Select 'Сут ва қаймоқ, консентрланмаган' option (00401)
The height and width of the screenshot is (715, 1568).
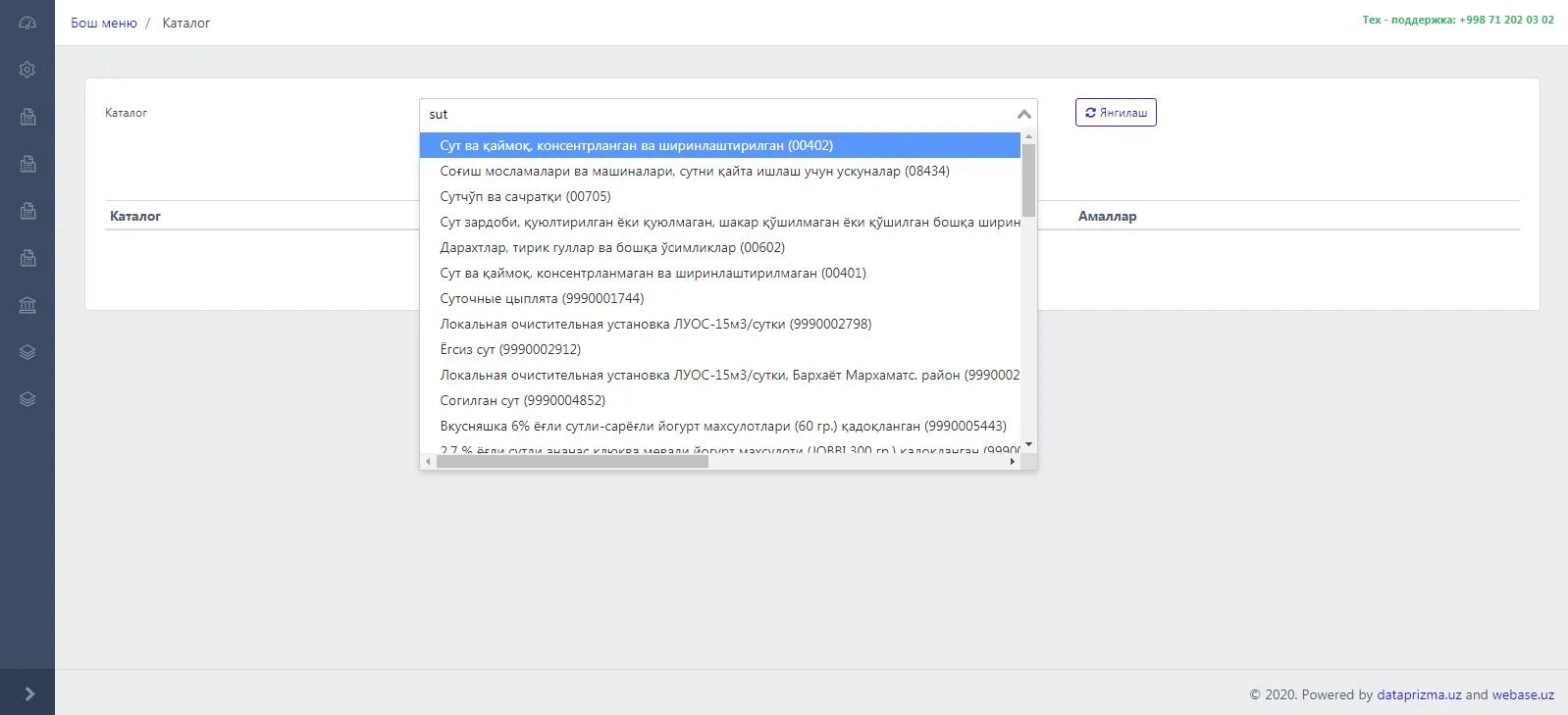click(720, 273)
